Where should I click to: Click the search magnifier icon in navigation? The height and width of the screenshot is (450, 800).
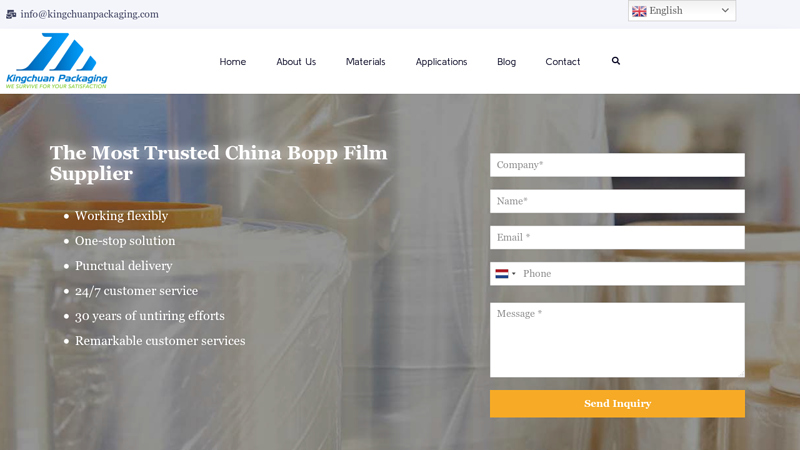pos(616,61)
